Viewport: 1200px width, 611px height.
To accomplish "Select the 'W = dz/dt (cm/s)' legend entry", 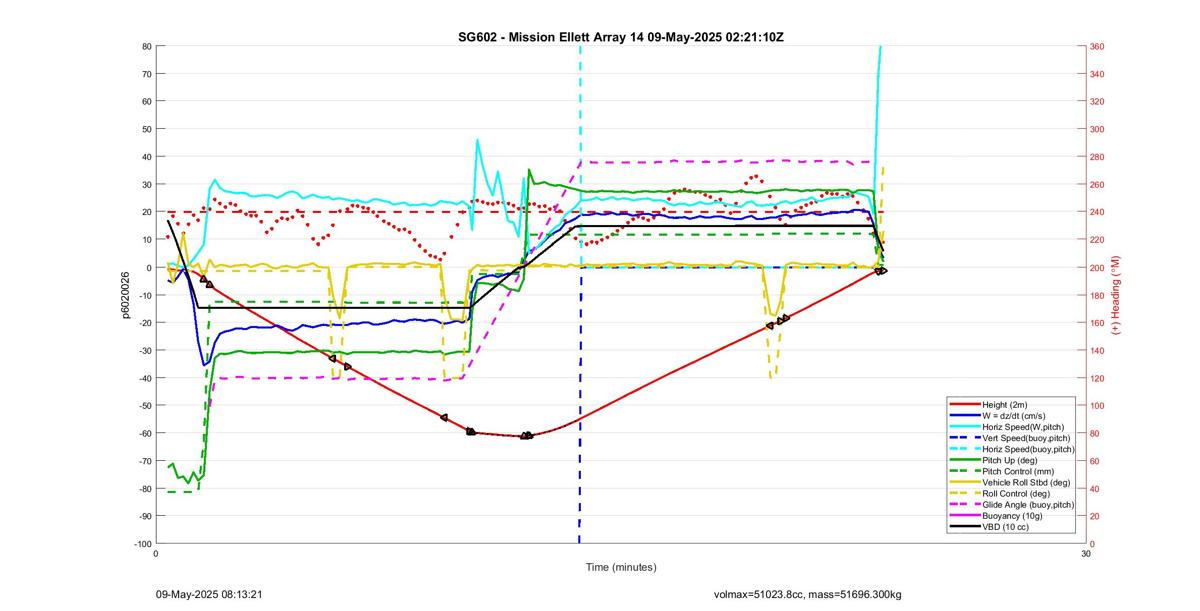I will [1011, 415].
